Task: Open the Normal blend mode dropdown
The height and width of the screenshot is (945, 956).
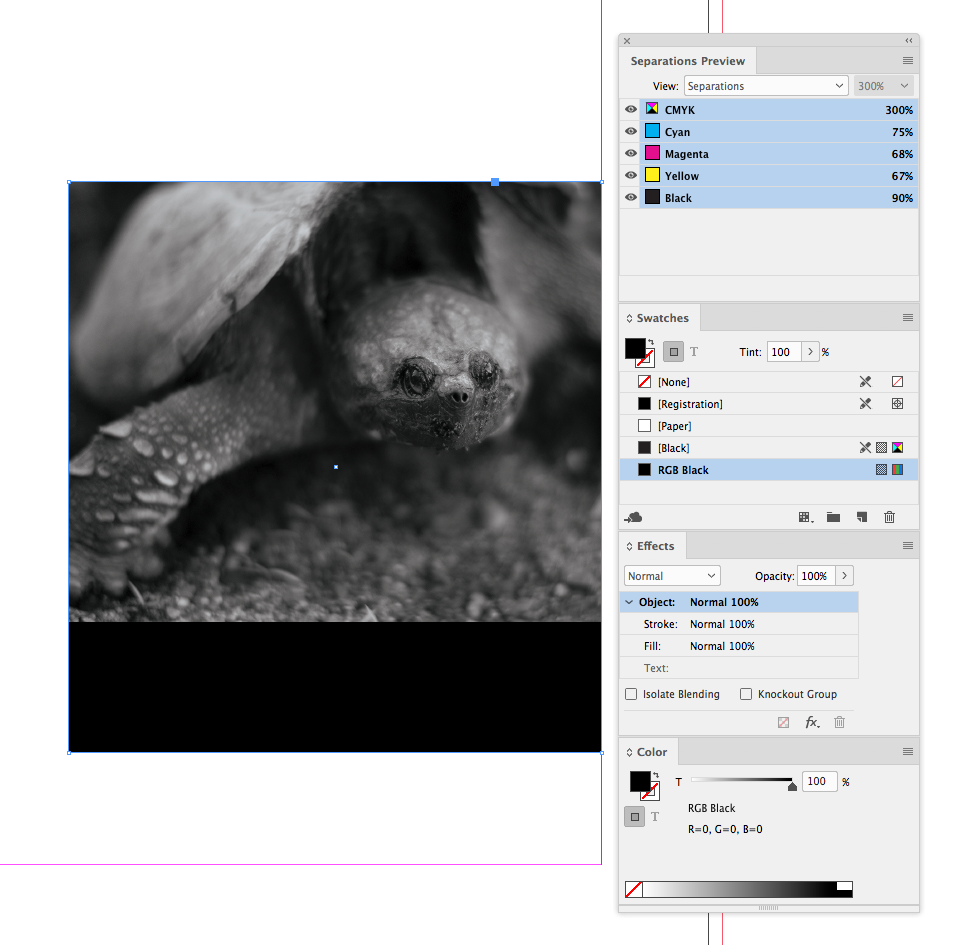Action: (671, 575)
